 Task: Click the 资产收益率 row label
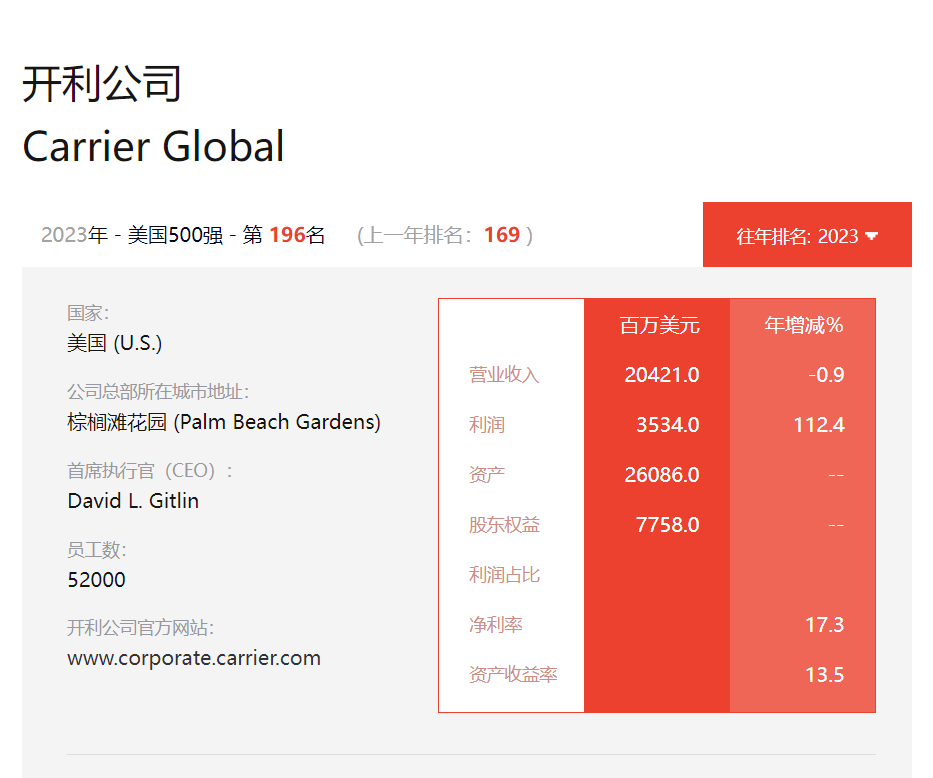(513, 675)
